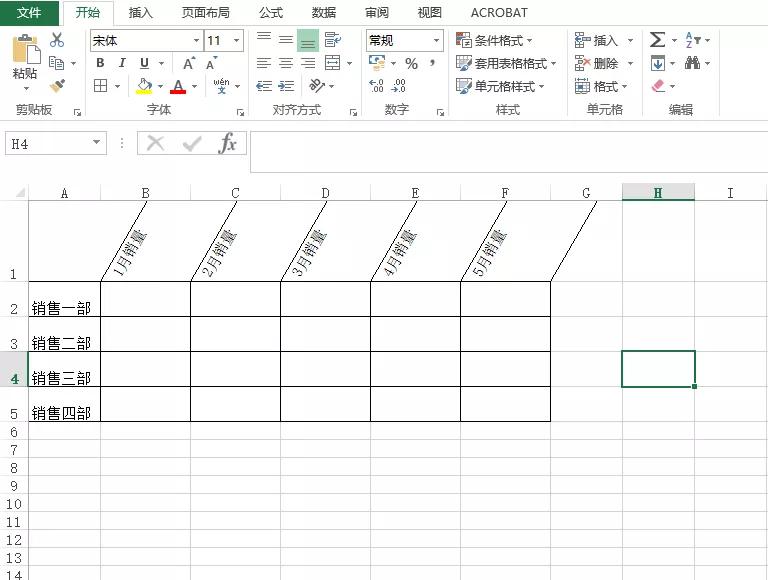Toggle Italic formatting
The width and height of the screenshot is (768, 580).
tap(122, 63)
